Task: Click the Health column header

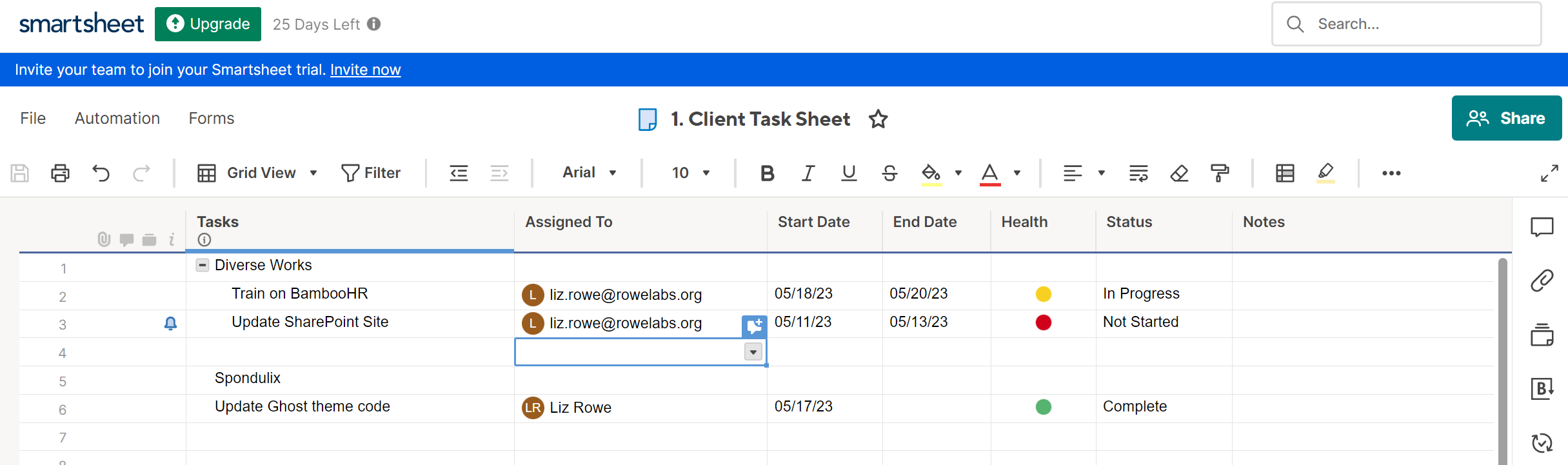Action: point(1043,224)
